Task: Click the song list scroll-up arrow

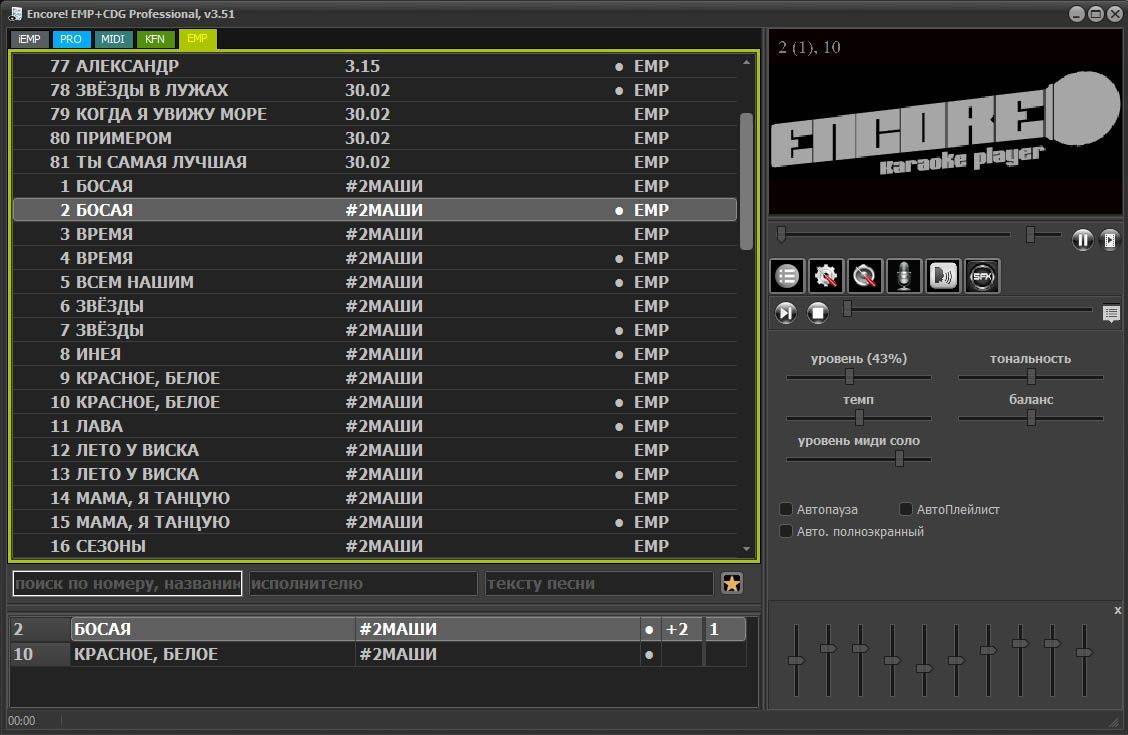Action: click(x=746, y=63)
